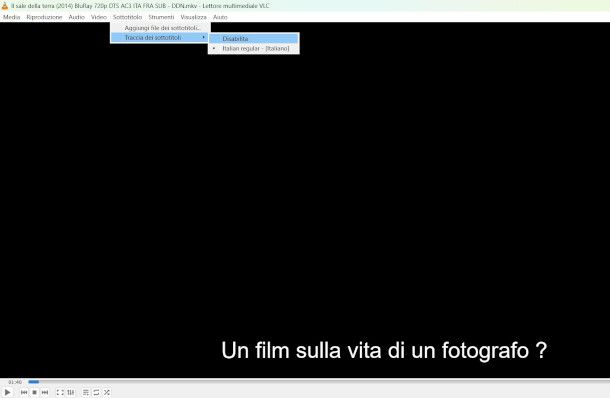The height and width of the screenshot is (398, 610).
Task: Select Disabilita subtitle option
Action: (x=254, y=39)
